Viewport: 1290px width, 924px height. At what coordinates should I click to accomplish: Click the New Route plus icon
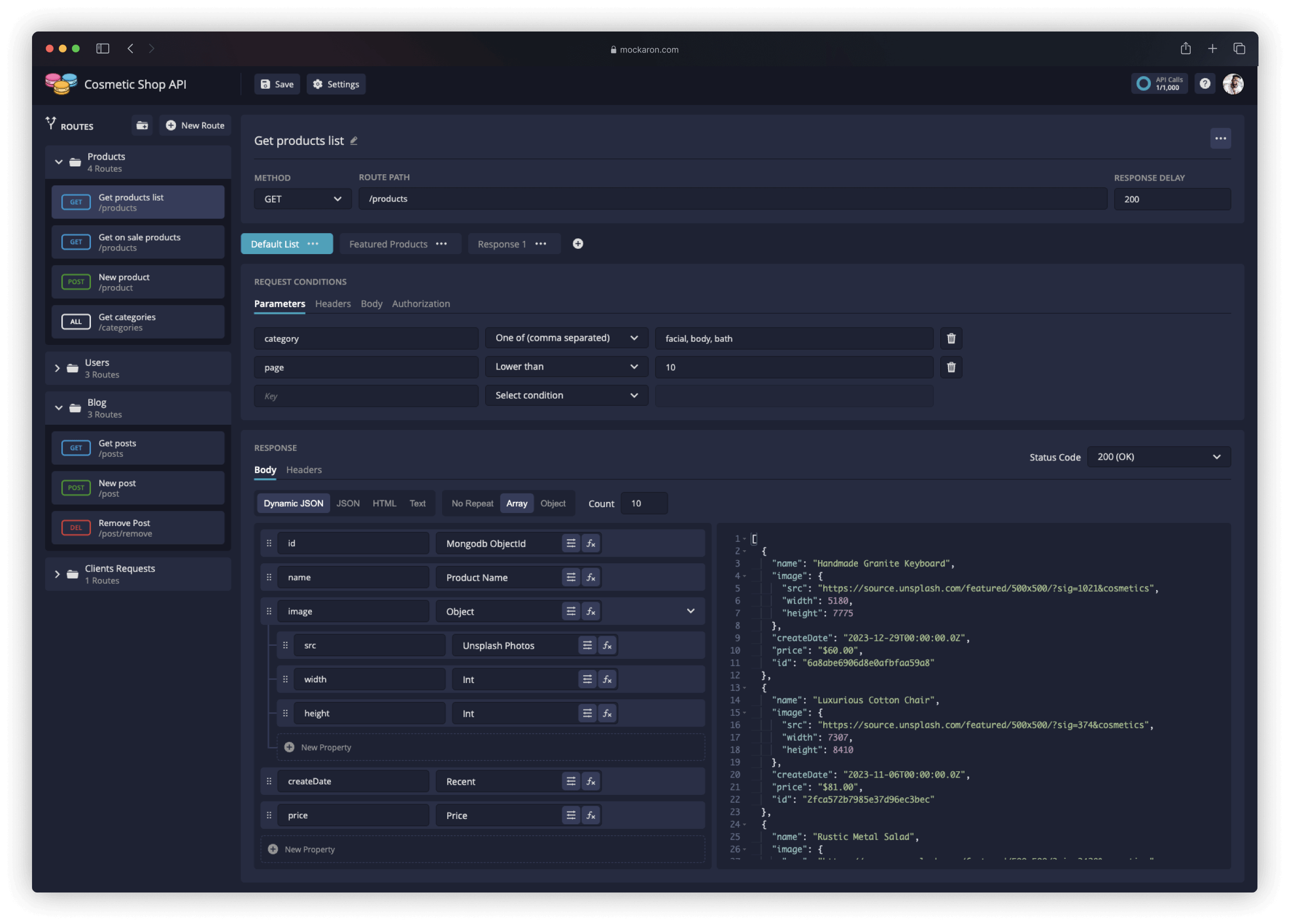(x=171, y=125)
